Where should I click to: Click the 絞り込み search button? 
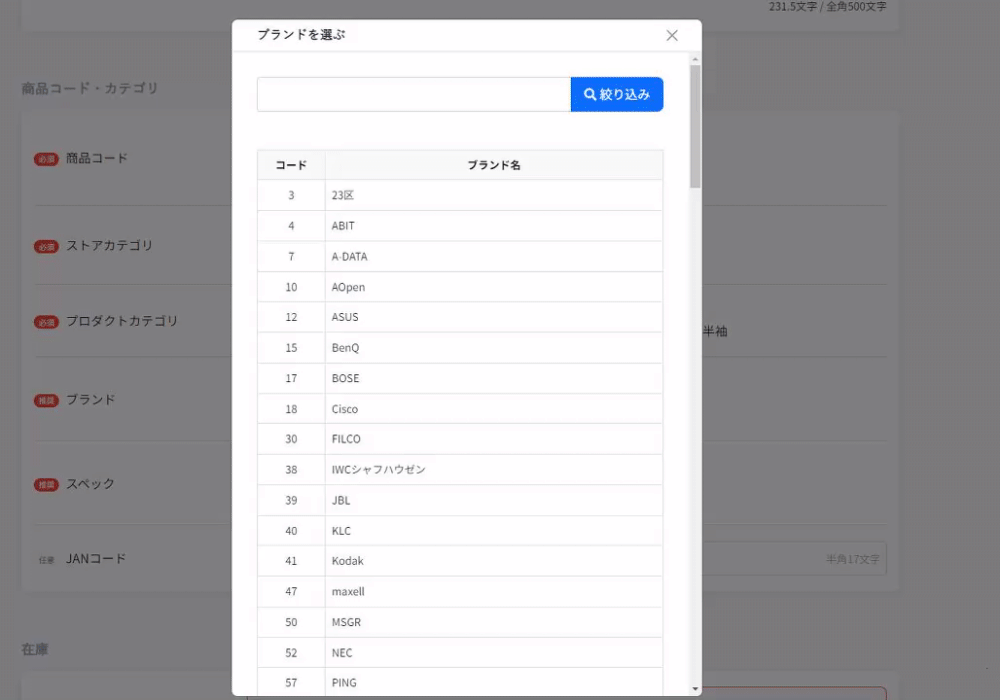(x=617, y=94)
